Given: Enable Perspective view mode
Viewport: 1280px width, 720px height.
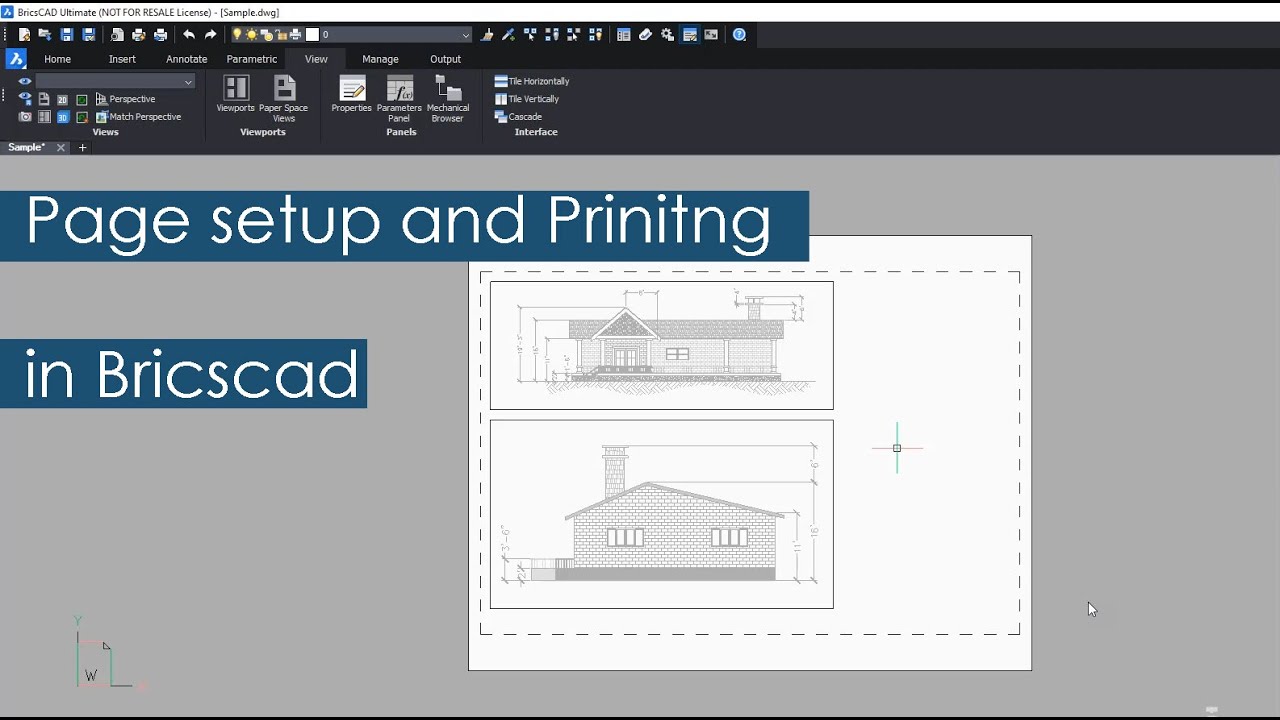Looking at the screenshot, I should tap(131, 99).
